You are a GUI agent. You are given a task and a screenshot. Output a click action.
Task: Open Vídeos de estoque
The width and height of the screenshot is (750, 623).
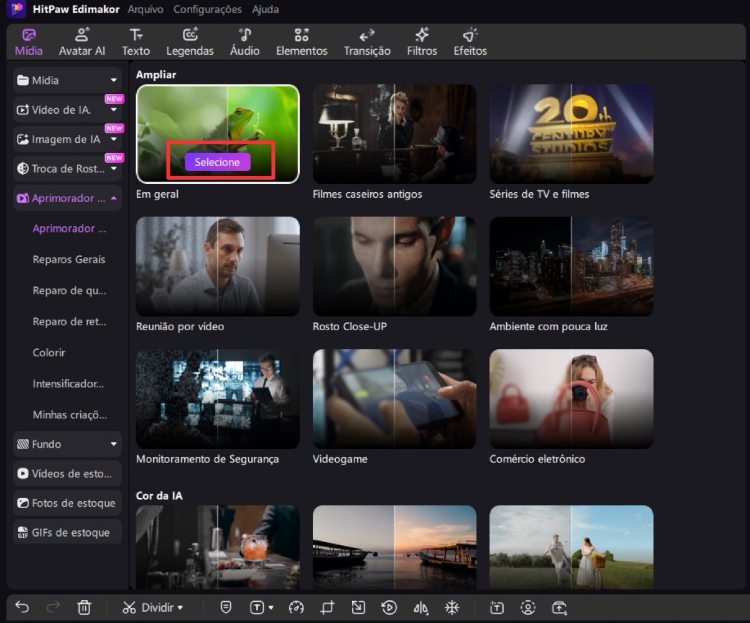click(x=67, y=474)
